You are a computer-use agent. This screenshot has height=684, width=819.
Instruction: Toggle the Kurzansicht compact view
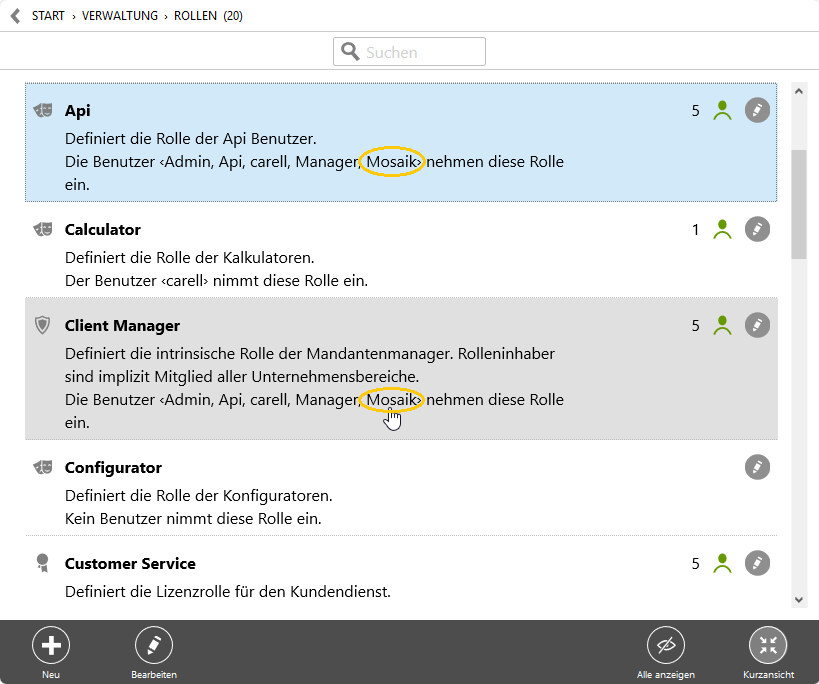click(768, 646)
